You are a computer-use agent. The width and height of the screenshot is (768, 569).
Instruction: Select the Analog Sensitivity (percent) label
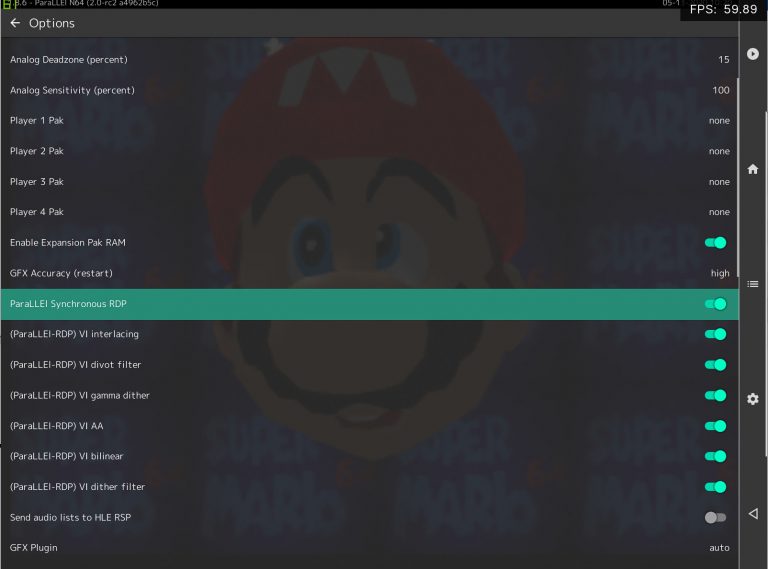pyautogui.click(x=72, y=90)
